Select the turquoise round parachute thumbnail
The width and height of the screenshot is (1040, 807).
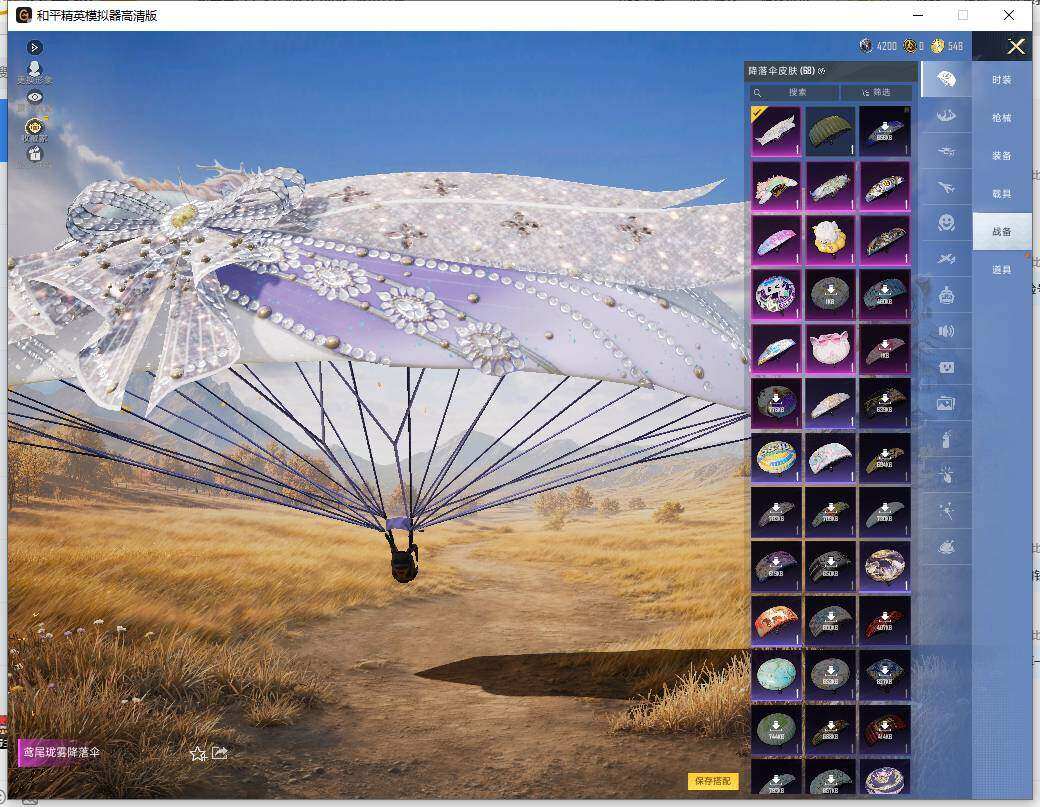pyautogui.click(x=776, y=674)
